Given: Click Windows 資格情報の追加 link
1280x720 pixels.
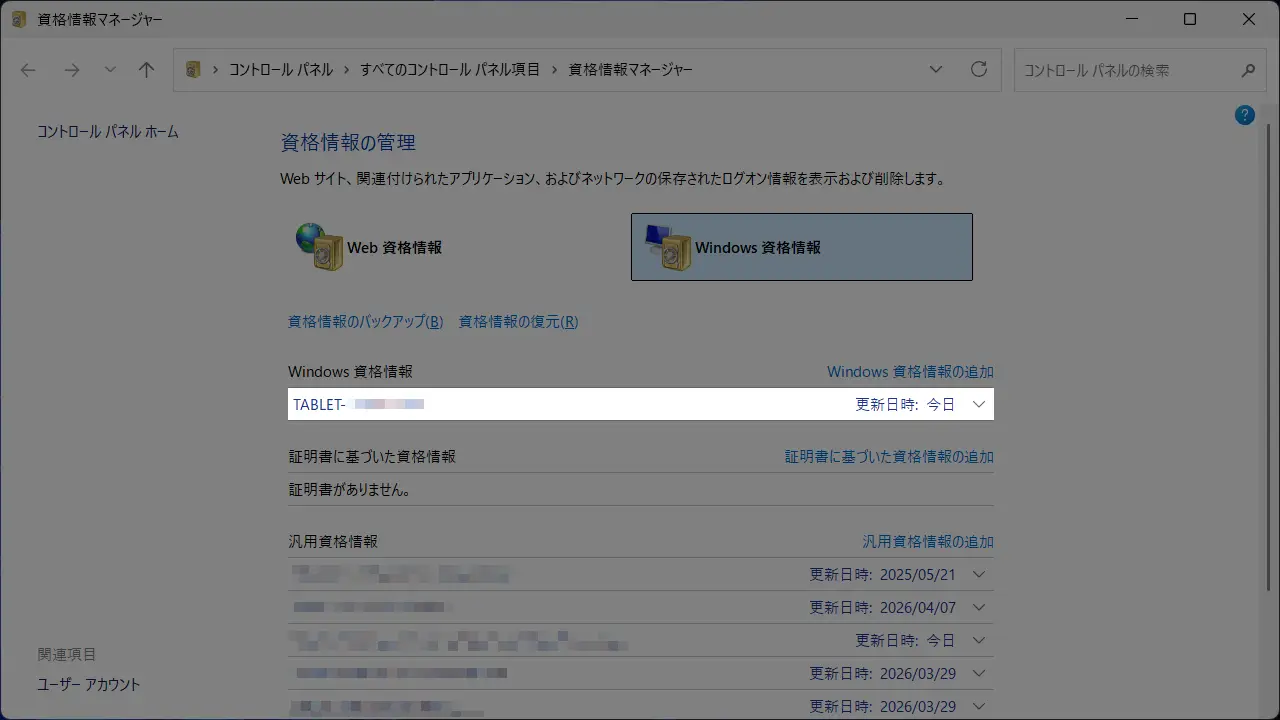Looking at the screenshot, I should tap(910, 372).
